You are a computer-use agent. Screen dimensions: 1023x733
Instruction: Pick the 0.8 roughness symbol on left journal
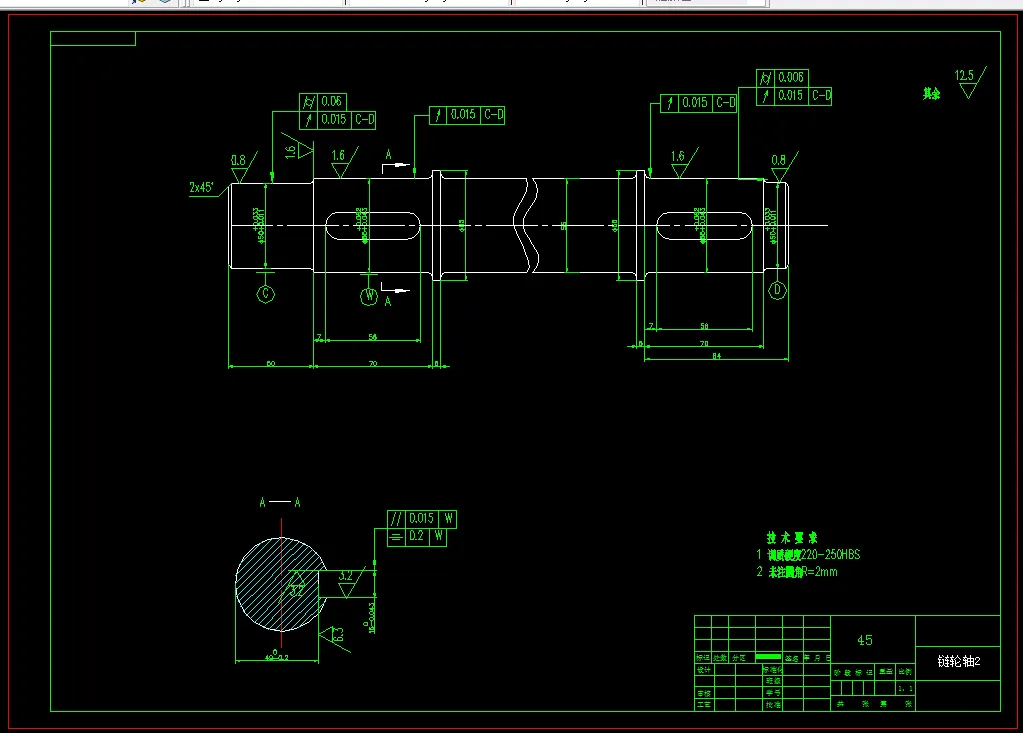pos(244,167)
